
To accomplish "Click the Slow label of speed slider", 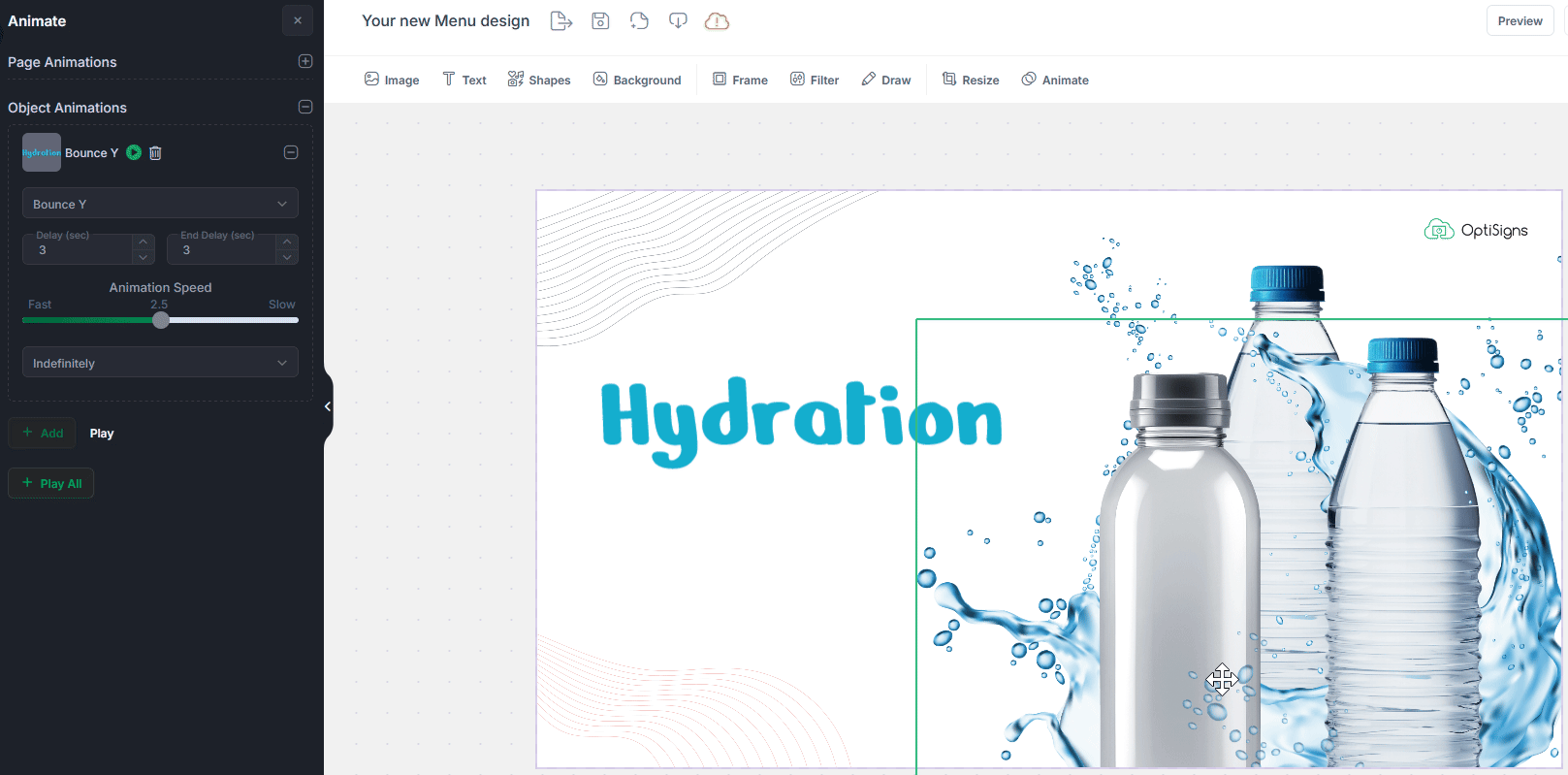I will click(282, 304).
